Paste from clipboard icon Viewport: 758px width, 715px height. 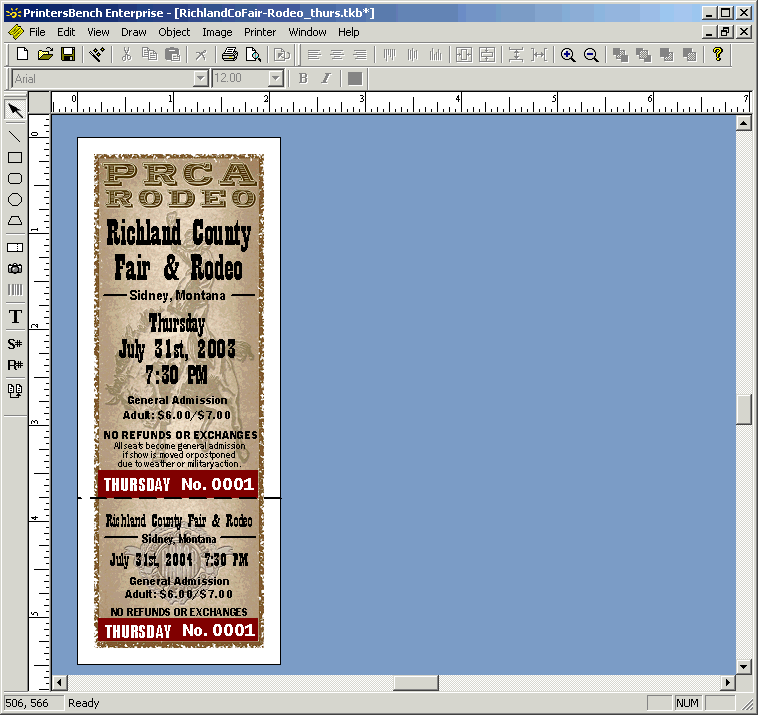172,54
